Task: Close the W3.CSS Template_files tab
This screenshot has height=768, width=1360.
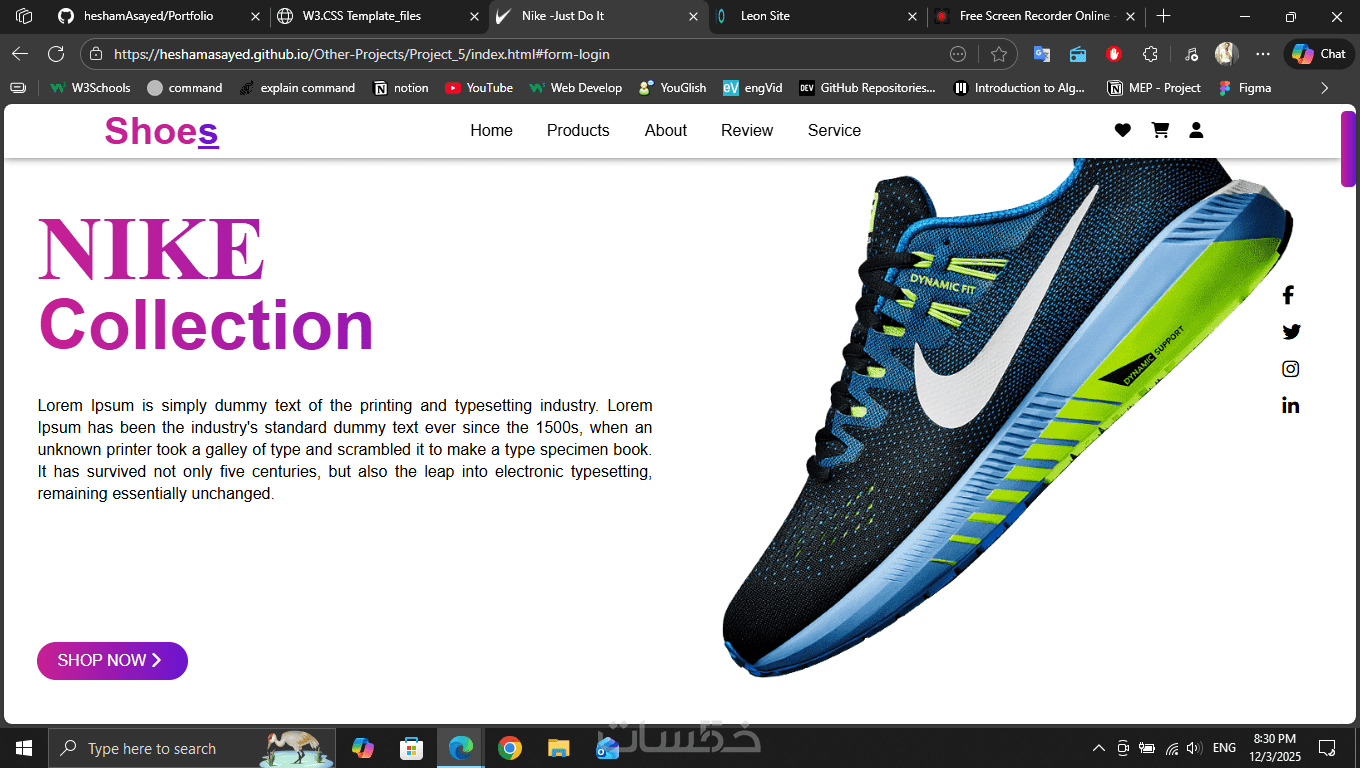Action: (x=474, y=16)
